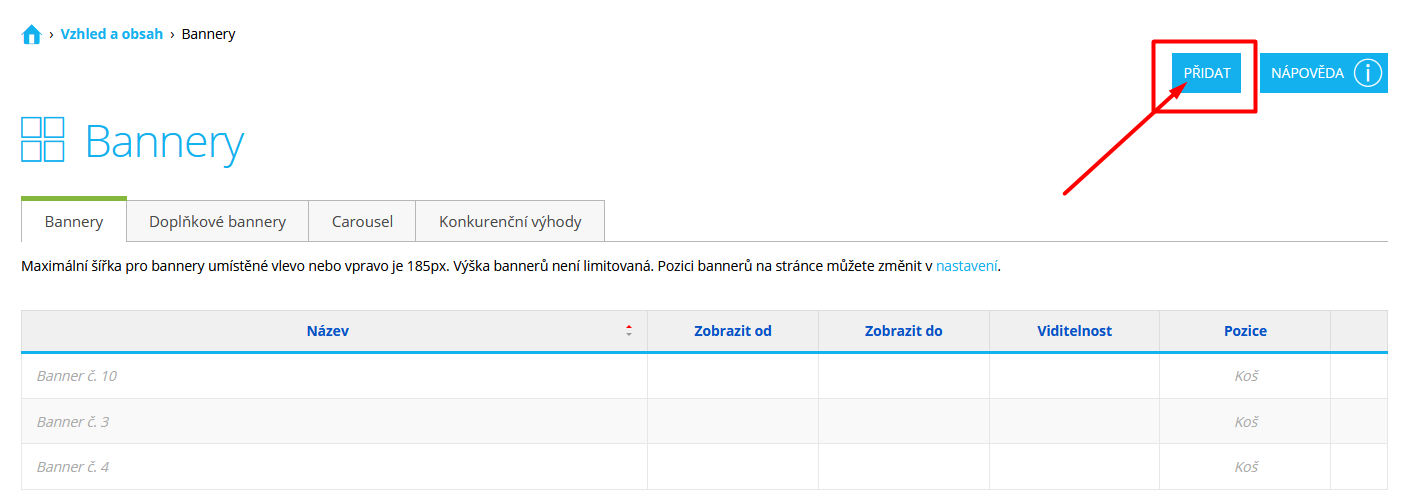Open Banner č. 4 row

pos(704,467)
